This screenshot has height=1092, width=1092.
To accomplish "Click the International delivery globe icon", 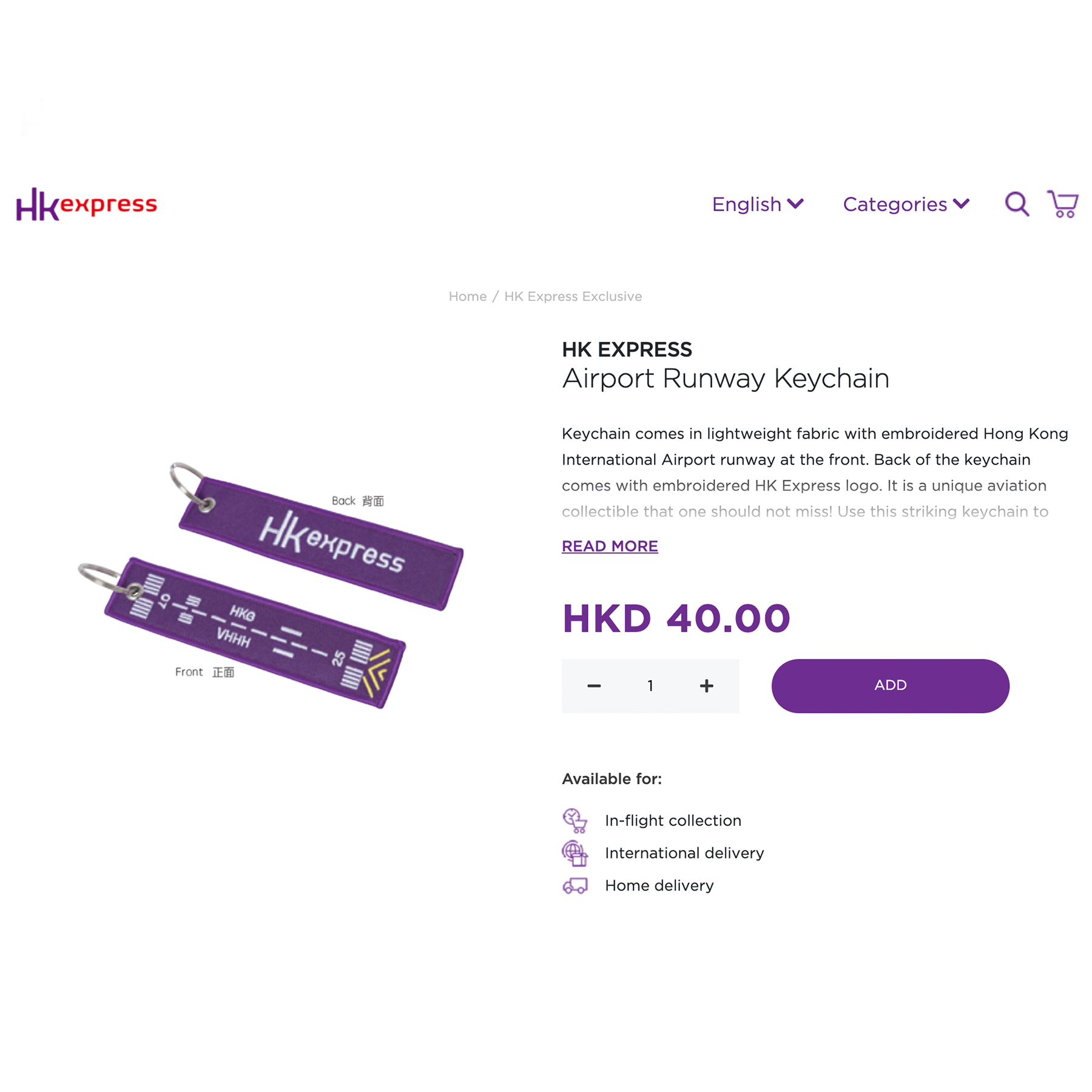I will click(575, 853).
